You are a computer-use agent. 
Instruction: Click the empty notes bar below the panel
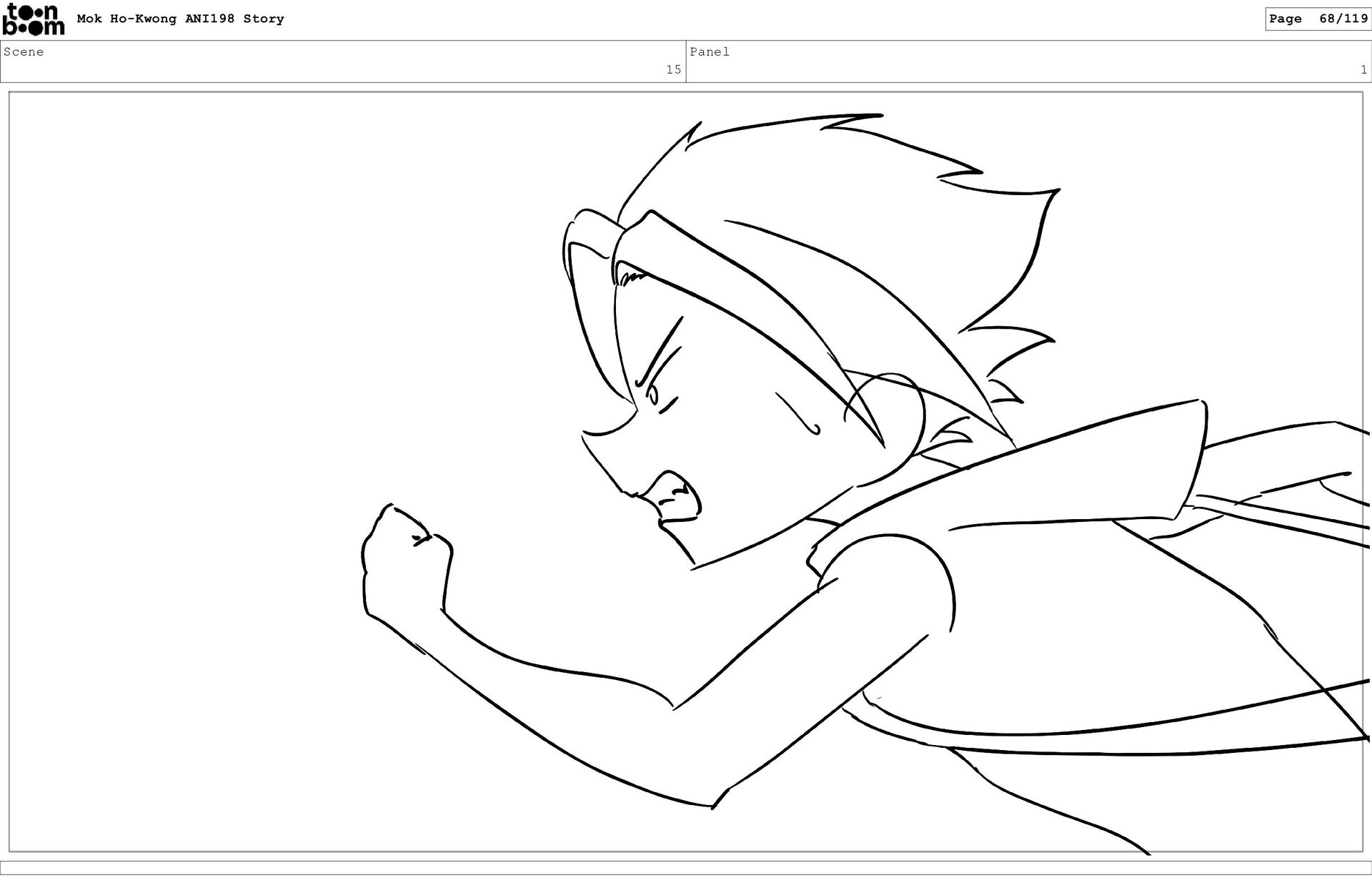pos(686,867)
